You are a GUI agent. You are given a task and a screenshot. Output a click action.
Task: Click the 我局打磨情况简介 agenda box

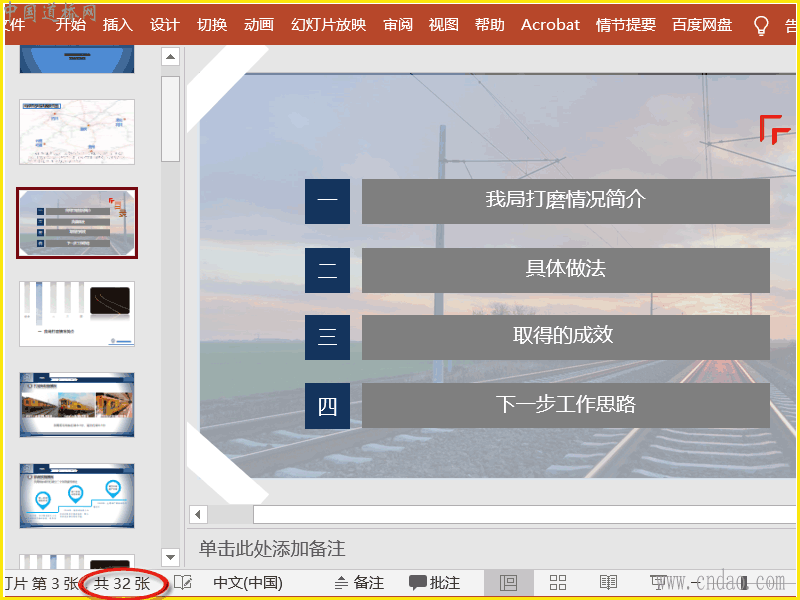tap(565, 201)
